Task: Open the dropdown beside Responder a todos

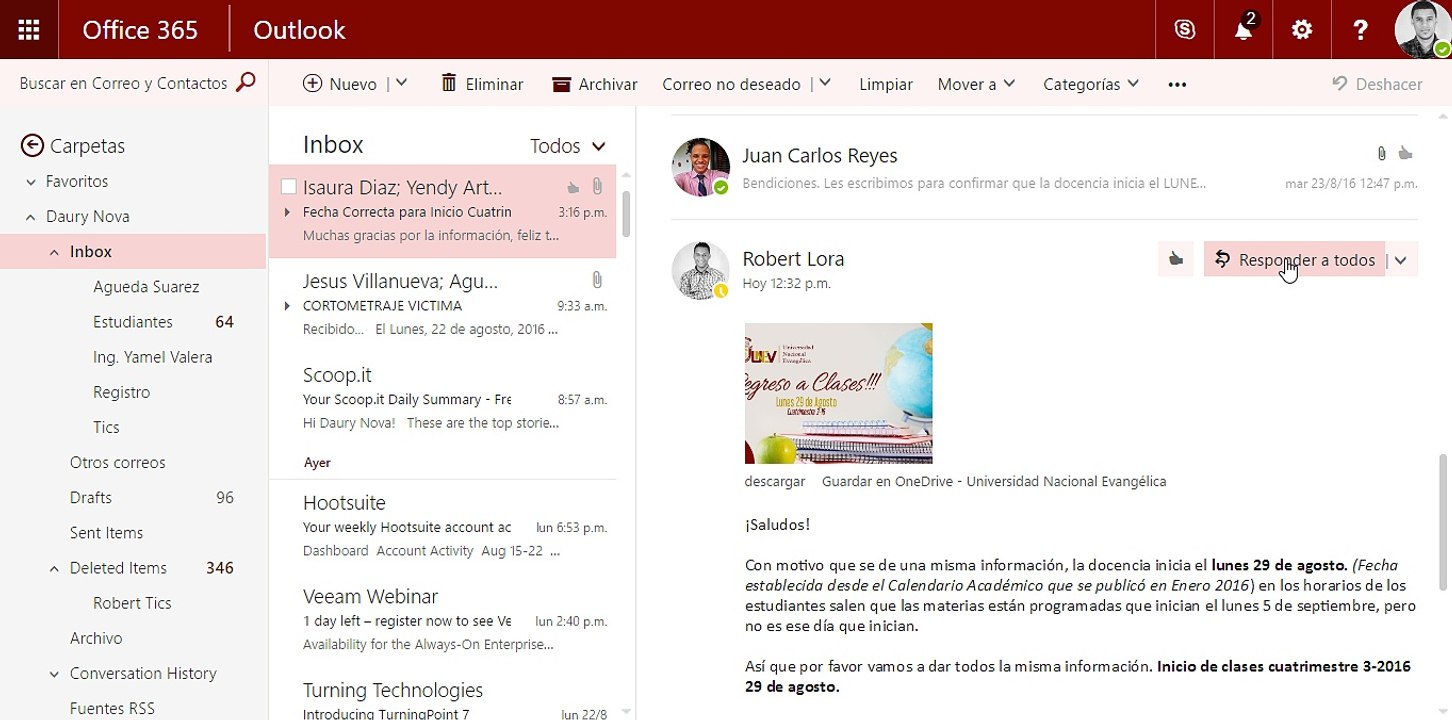Action: point(1401,260)
